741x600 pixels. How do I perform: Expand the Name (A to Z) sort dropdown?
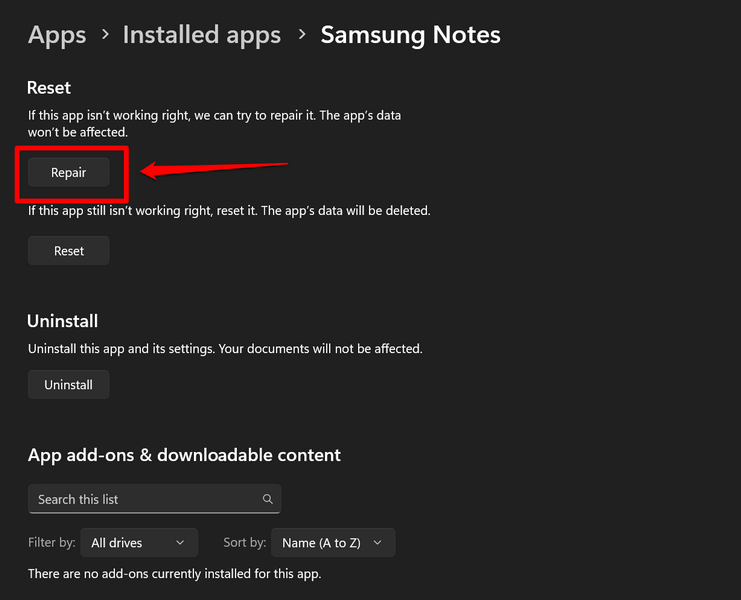pos(333,543)
